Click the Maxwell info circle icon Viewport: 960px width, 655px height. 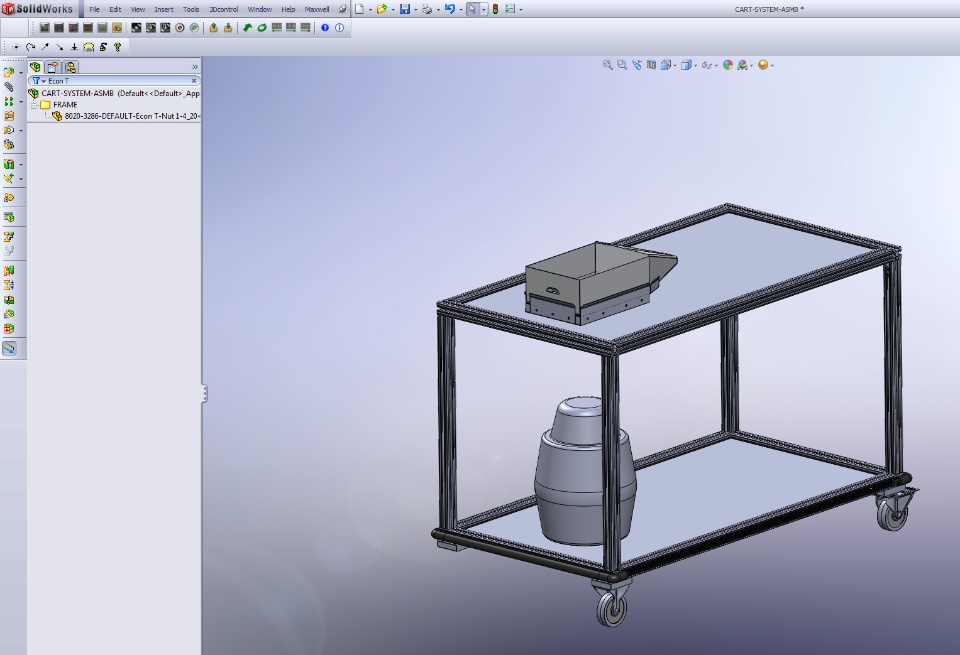coord(340,28)
